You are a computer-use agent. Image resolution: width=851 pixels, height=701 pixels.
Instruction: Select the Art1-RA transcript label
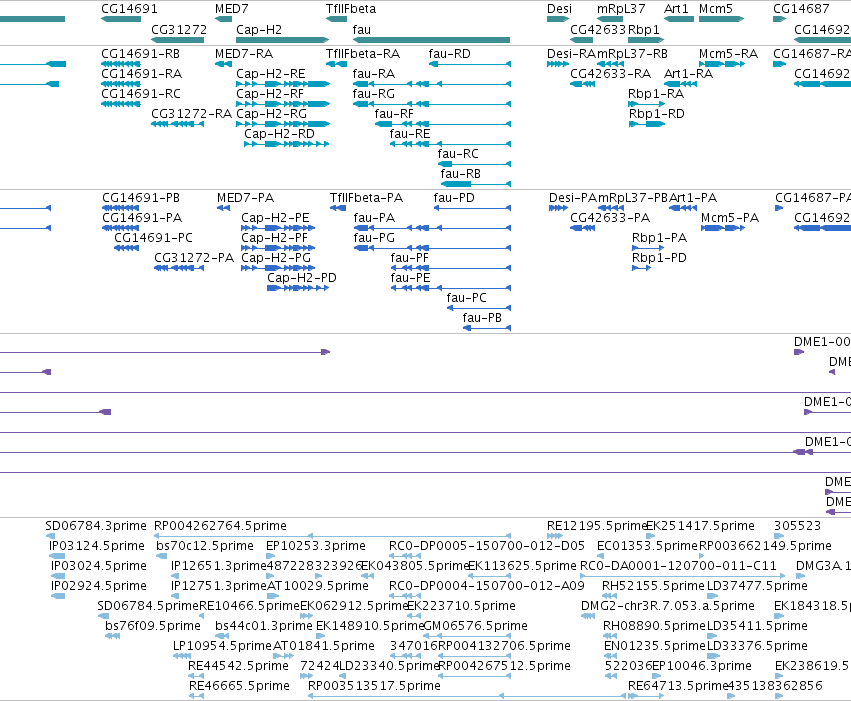point(688,74)
